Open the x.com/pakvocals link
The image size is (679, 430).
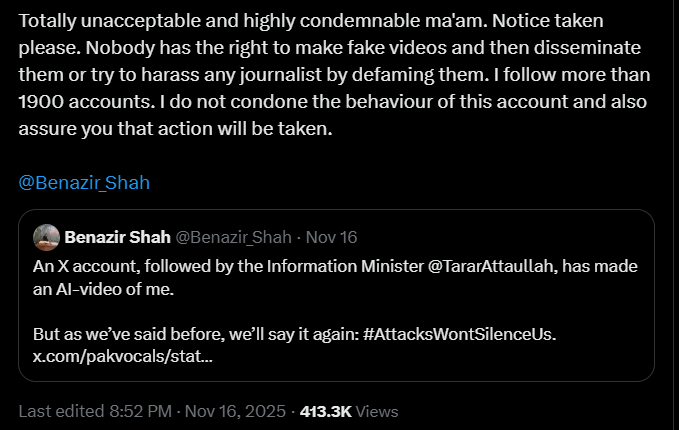point(116,355)
